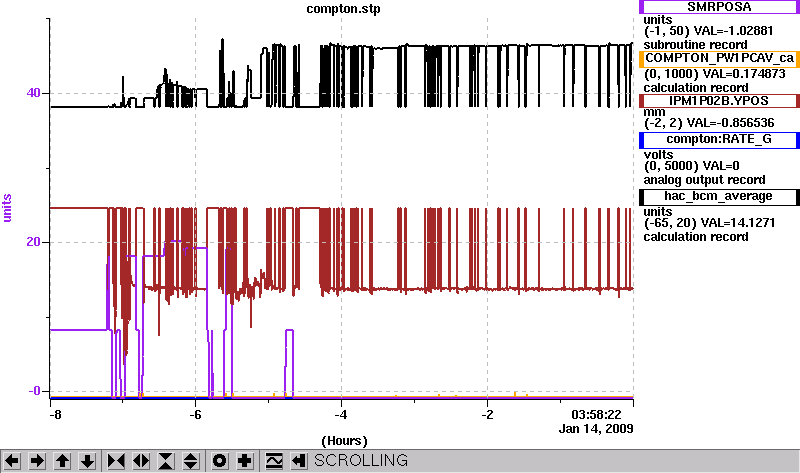Click the outward-pointing horizontal triangles zoom icon
The image size is (800, 473).
point(141,461)
